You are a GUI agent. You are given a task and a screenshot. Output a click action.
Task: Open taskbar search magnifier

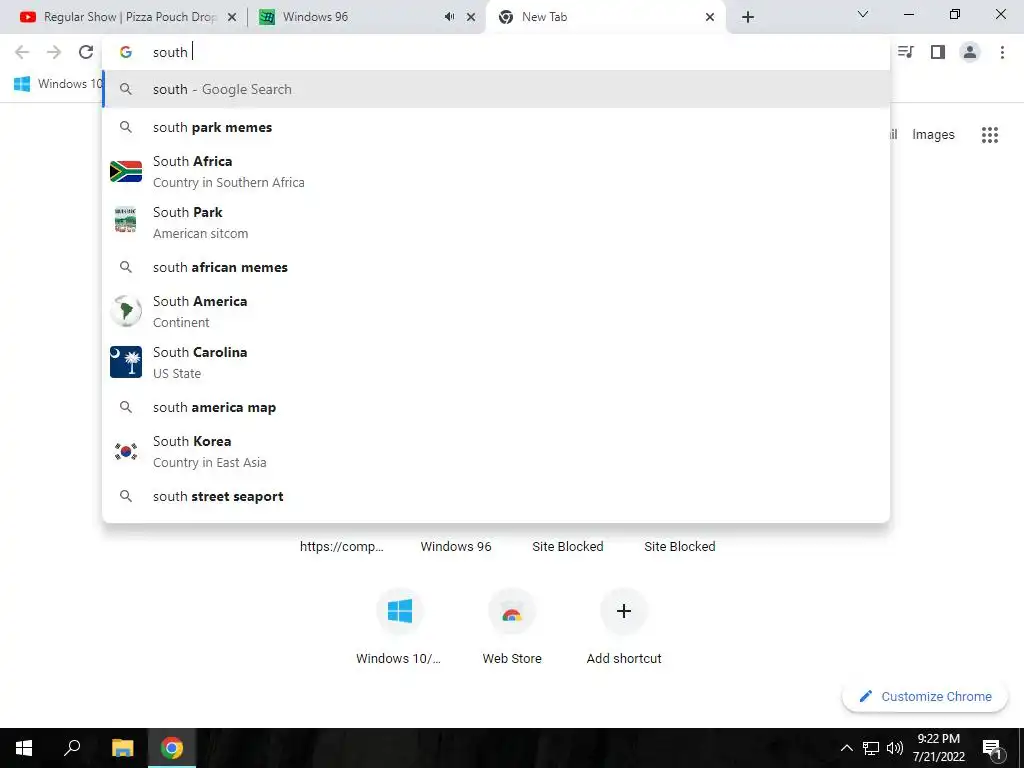[x=72, y=748]
